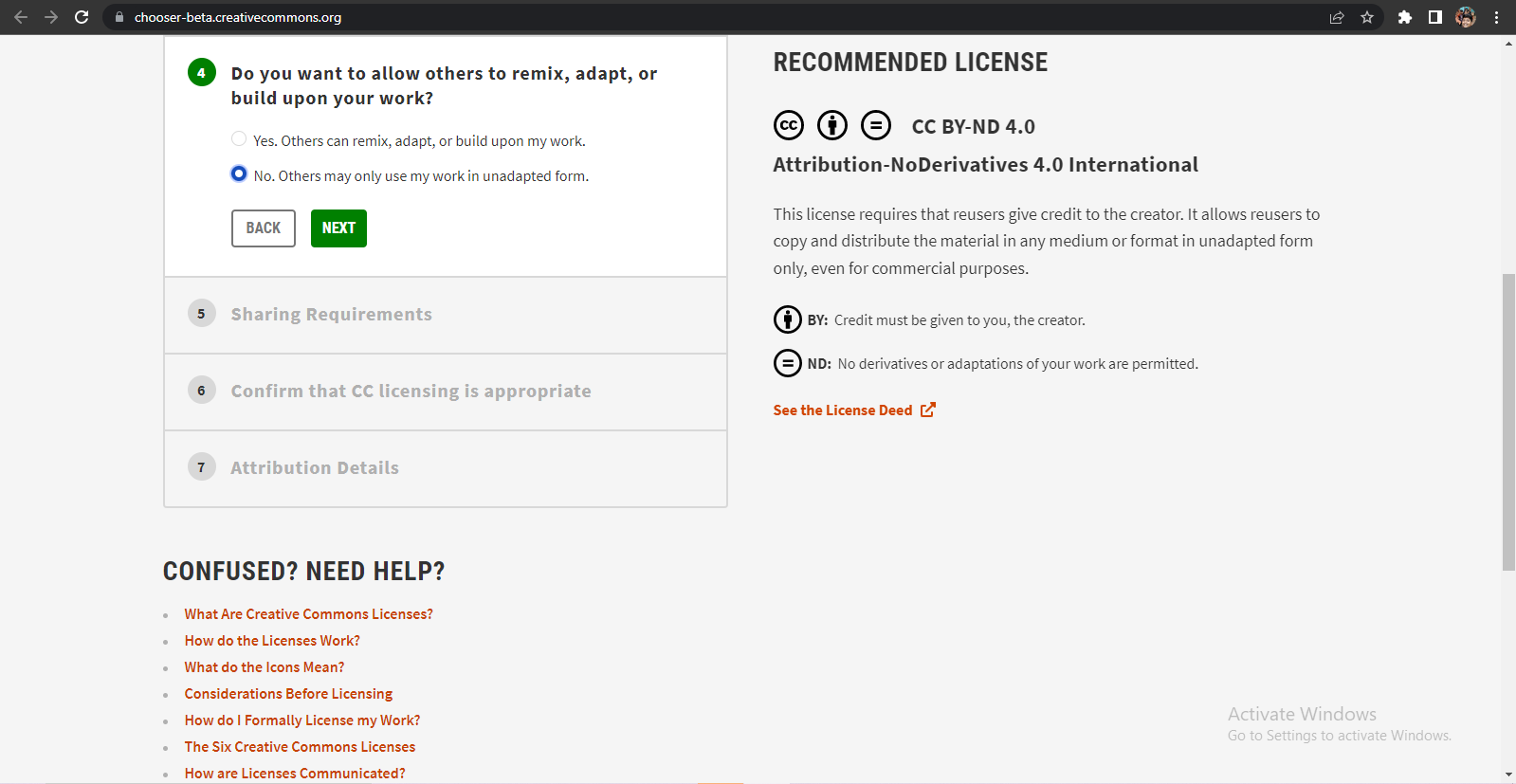Click 'CC BY-ND 4.0' license code text

click(974, 126)
